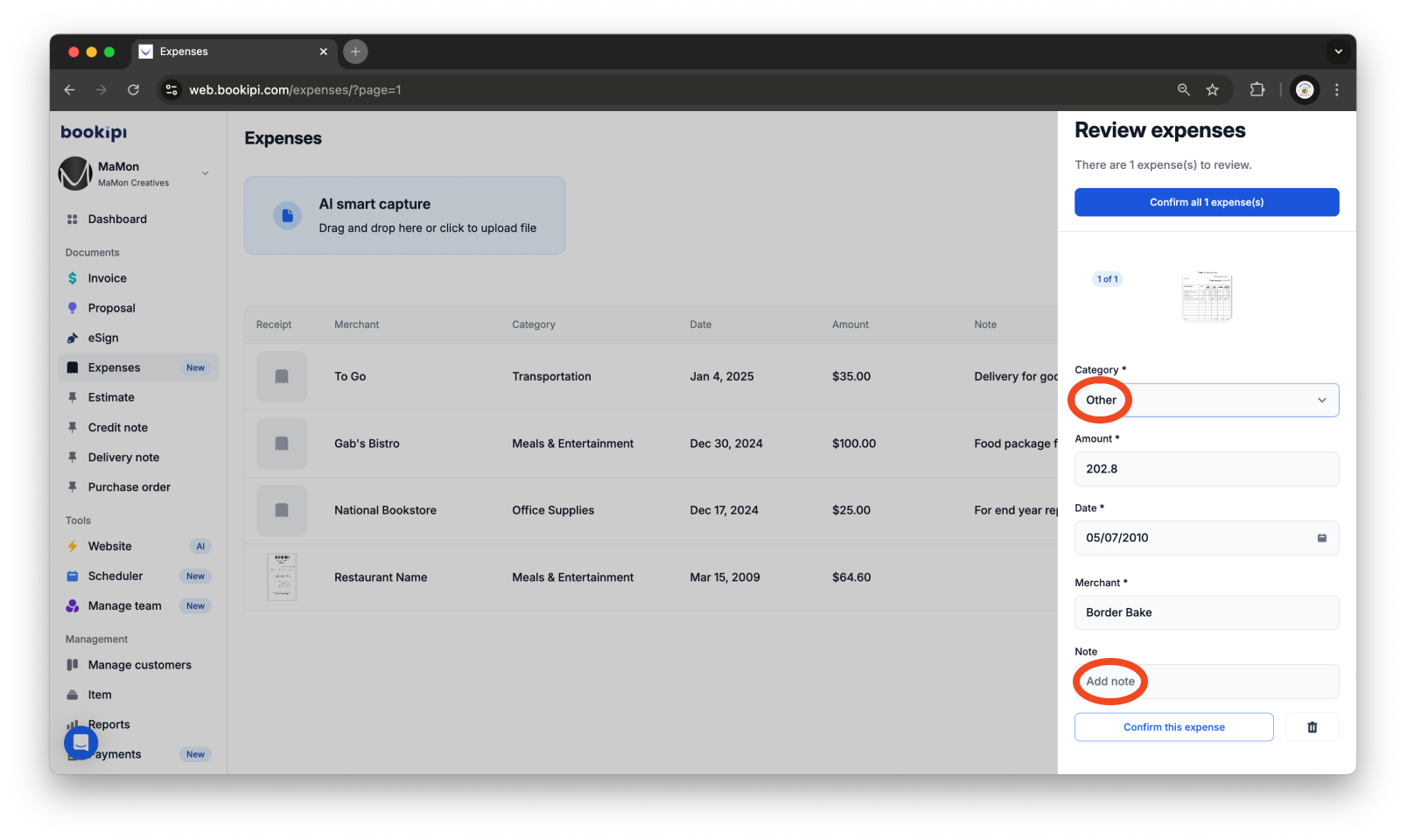Open the browser tab list chevron

pos(1338,52)
